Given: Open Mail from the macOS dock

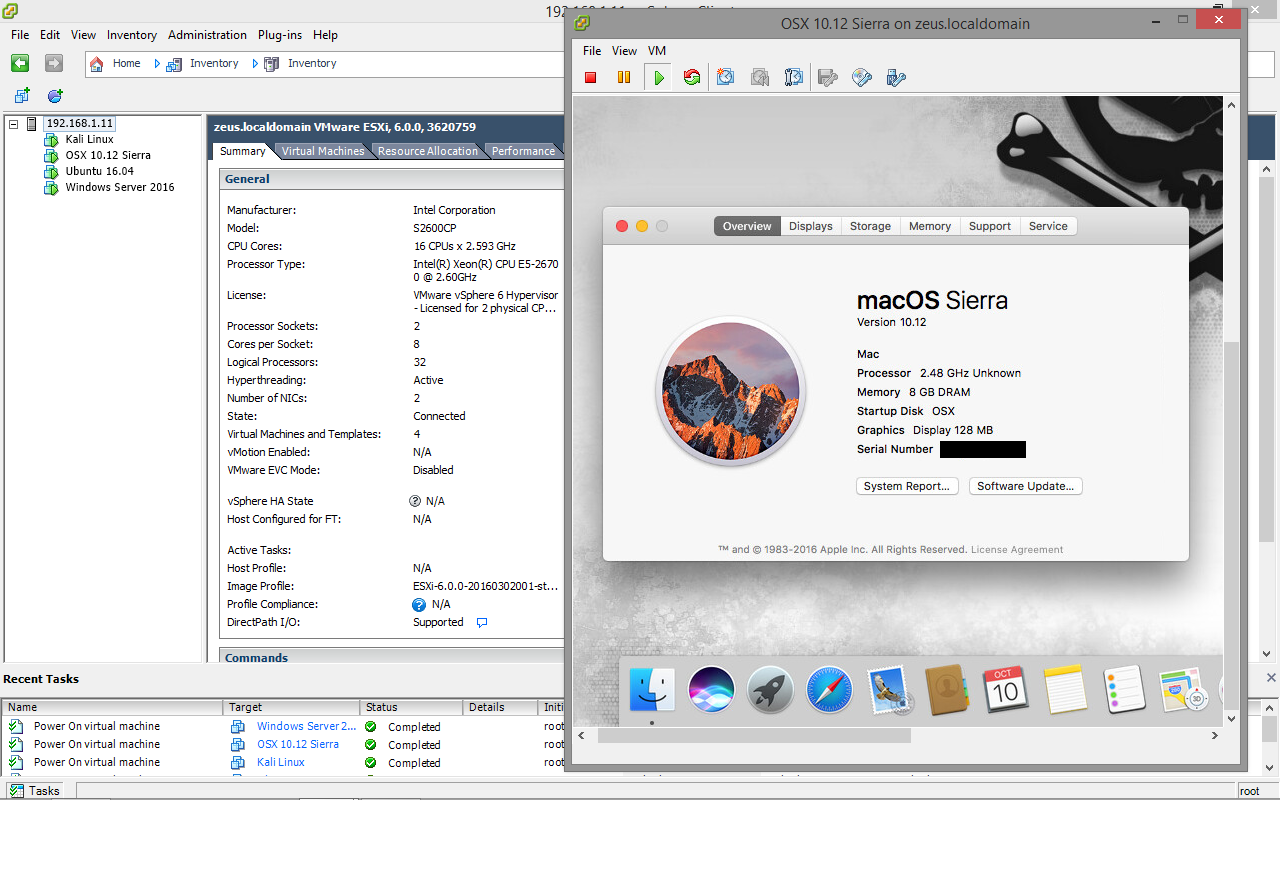Looking at the screenshot, I should (x=888, y=690).
